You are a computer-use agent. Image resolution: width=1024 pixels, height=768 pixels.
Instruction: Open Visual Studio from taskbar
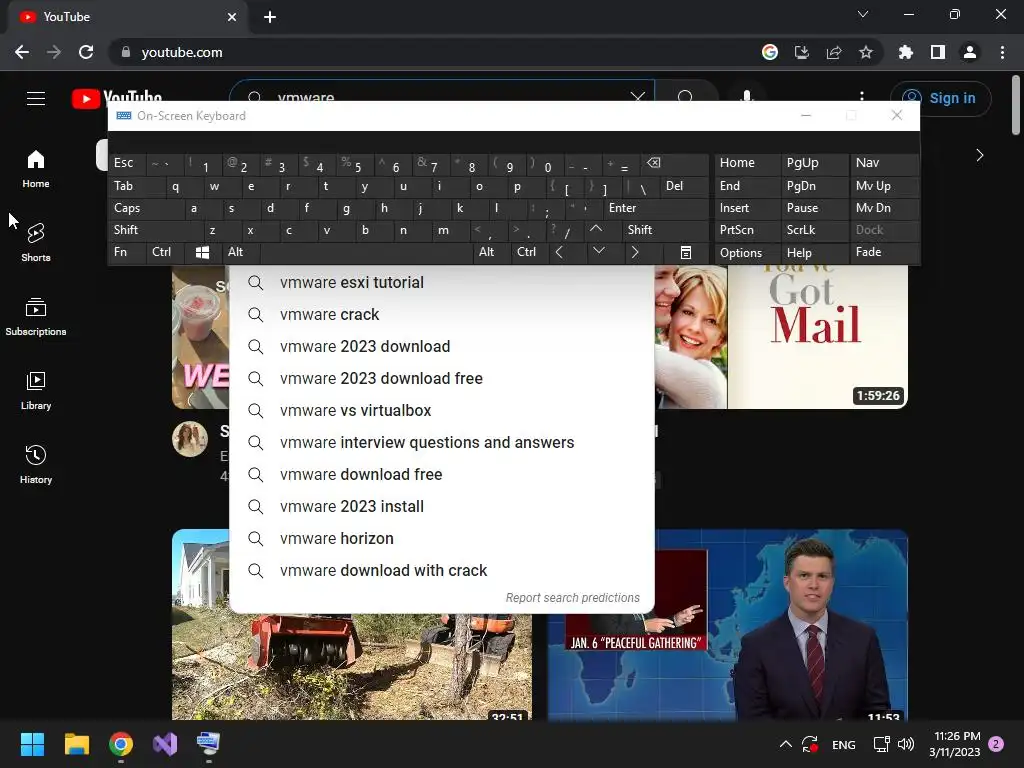165,744
